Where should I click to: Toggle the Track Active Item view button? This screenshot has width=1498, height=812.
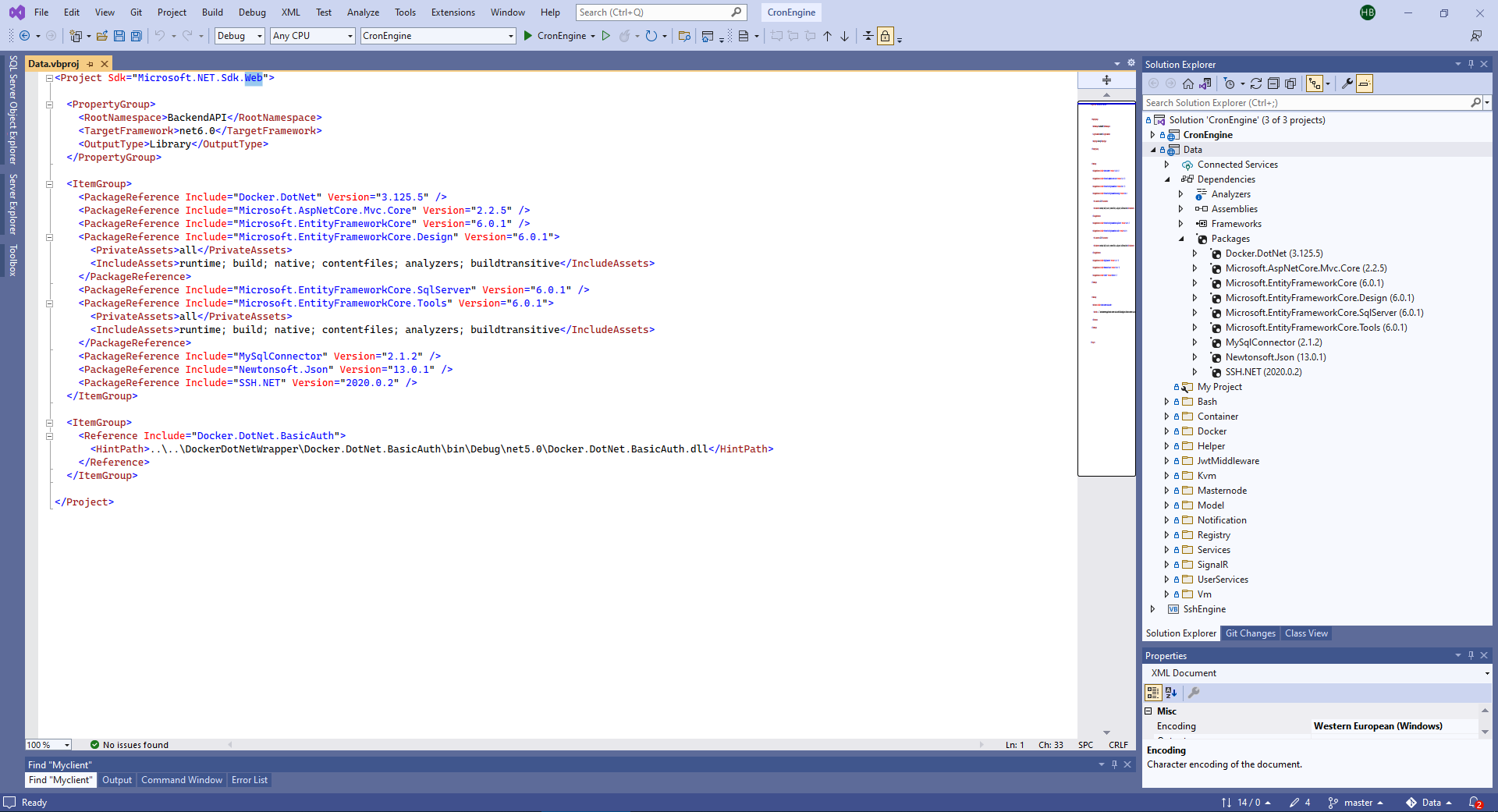pos(1315,83)
